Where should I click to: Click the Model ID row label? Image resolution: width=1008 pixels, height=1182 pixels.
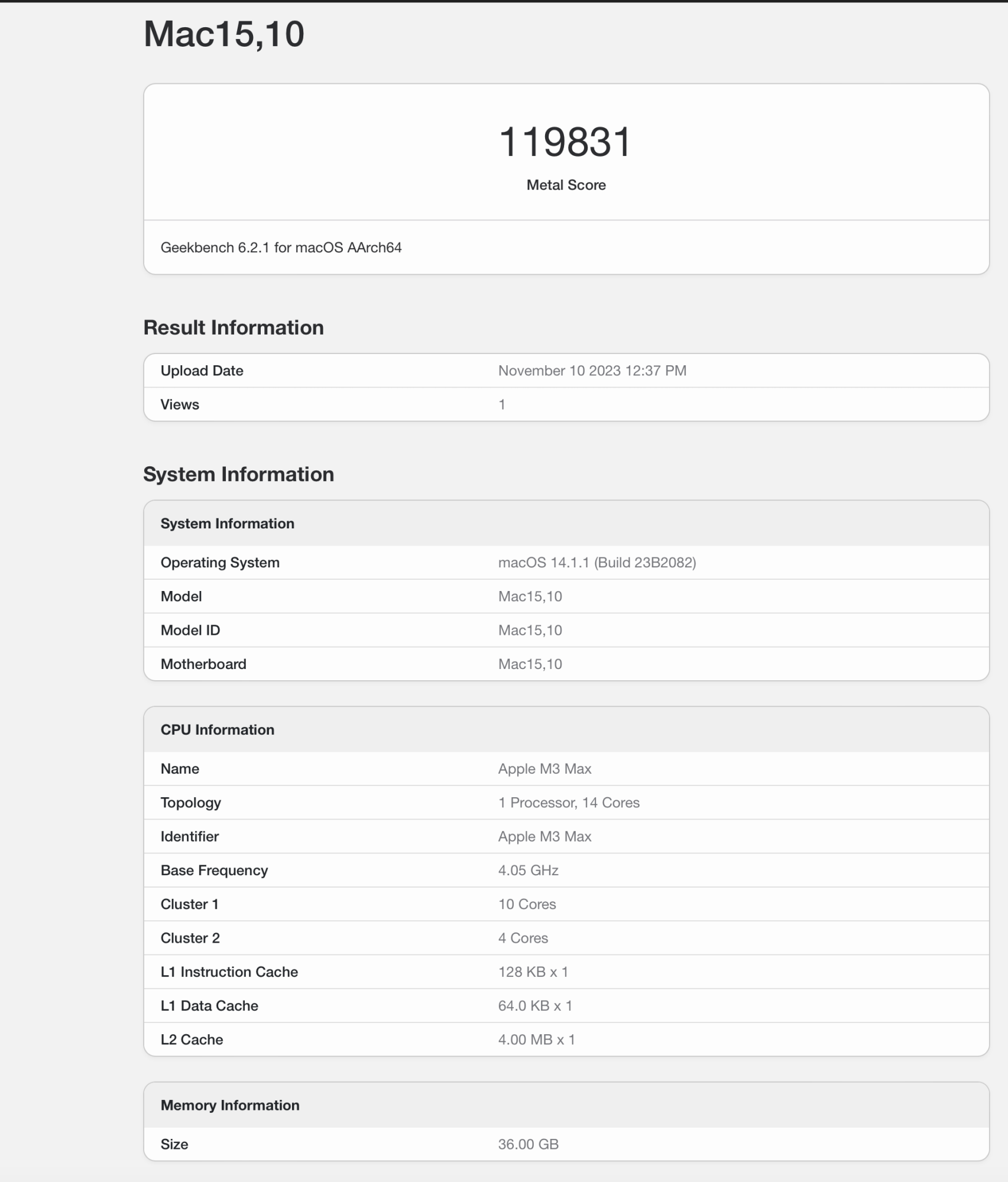pyautogui.click(x=190, y=630)
